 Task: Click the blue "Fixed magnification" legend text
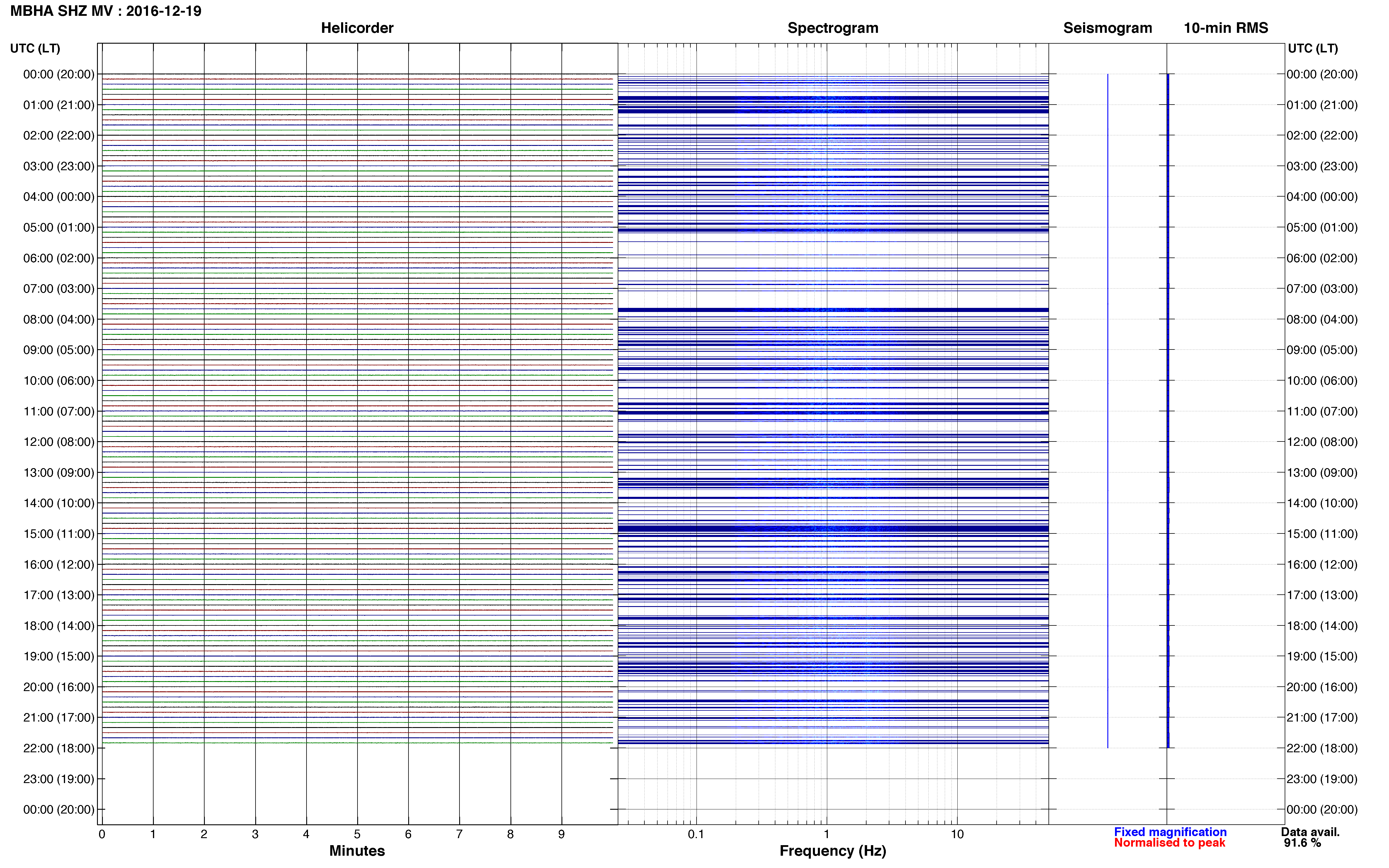pyautogui.click(x=1170, y=832)
